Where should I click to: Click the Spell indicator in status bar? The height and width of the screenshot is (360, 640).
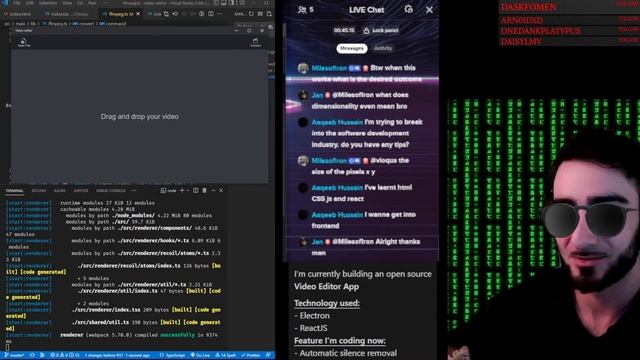226,356
